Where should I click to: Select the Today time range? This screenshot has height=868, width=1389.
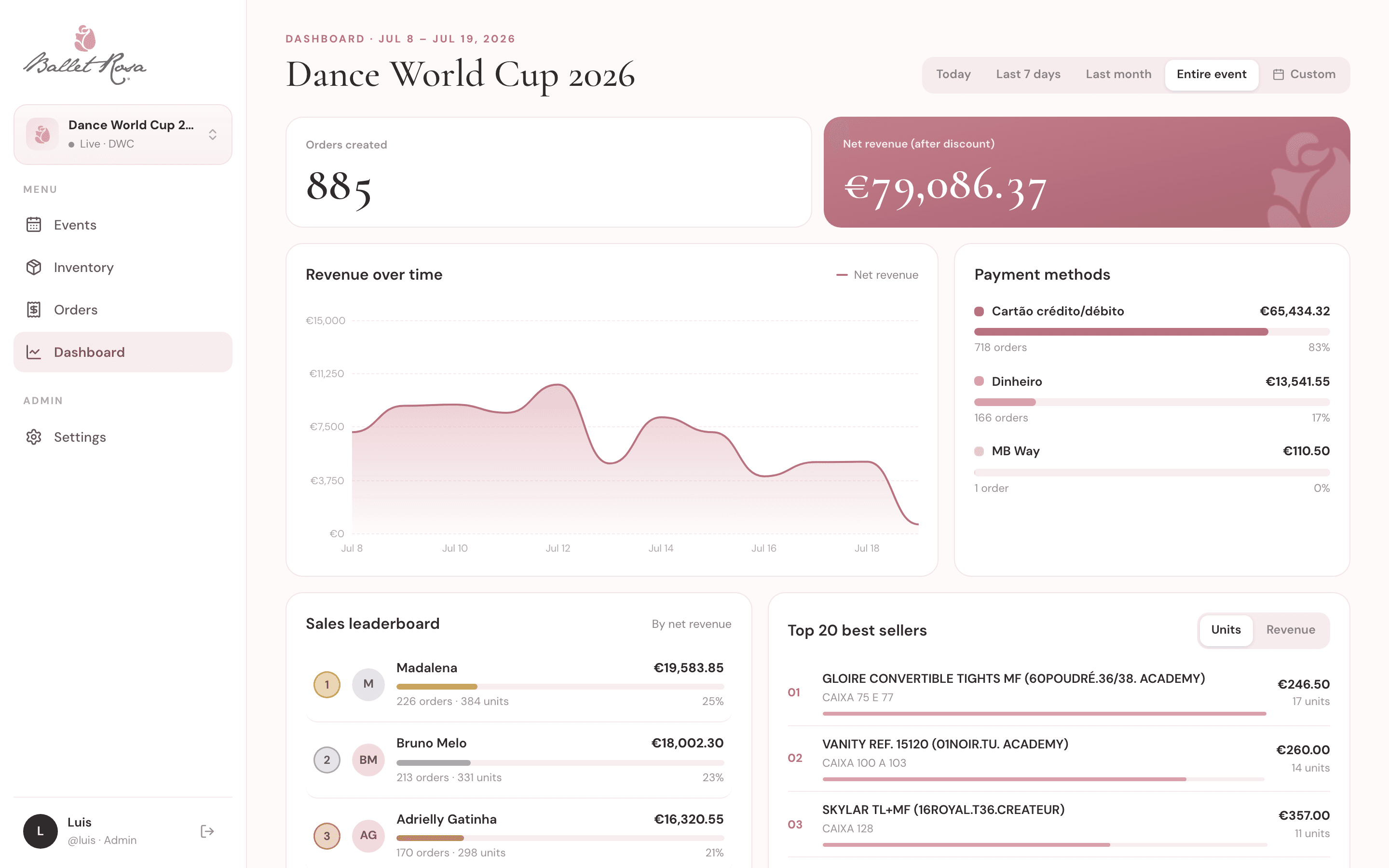click(x=953, y=75)
